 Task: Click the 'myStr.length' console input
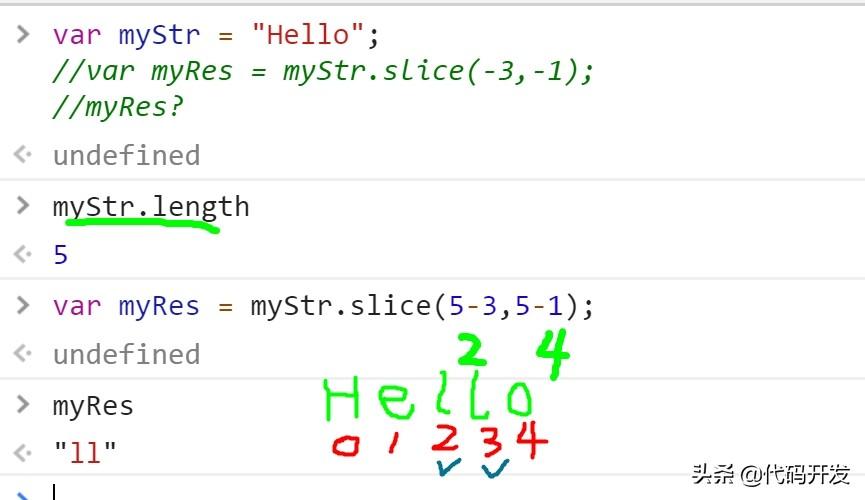coord(151,208)
